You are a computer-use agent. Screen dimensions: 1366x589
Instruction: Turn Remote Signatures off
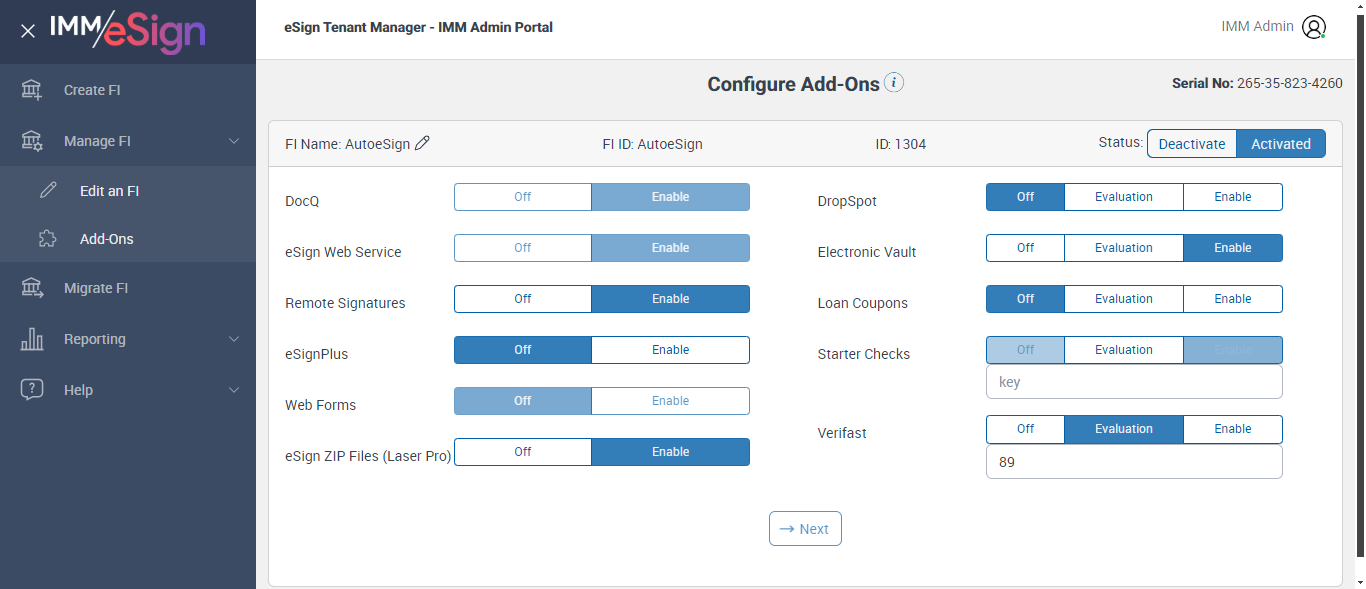click(523, 299)
